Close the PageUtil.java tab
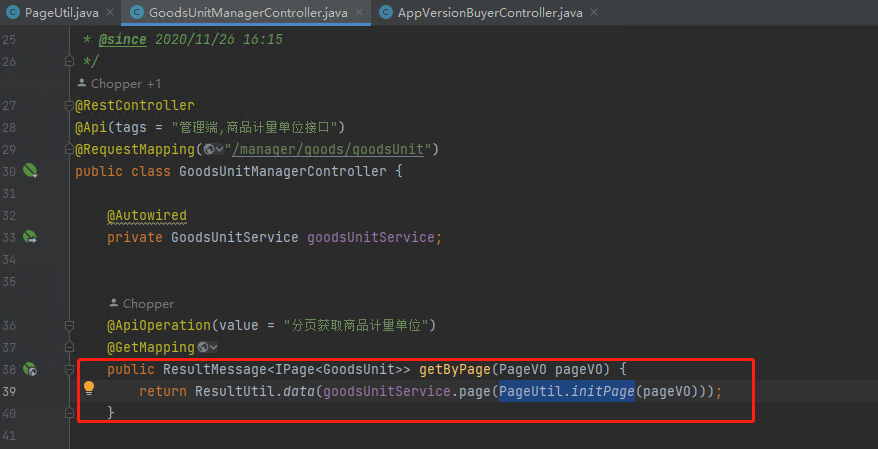The image size is (878, 449). (x=110, y=12)
